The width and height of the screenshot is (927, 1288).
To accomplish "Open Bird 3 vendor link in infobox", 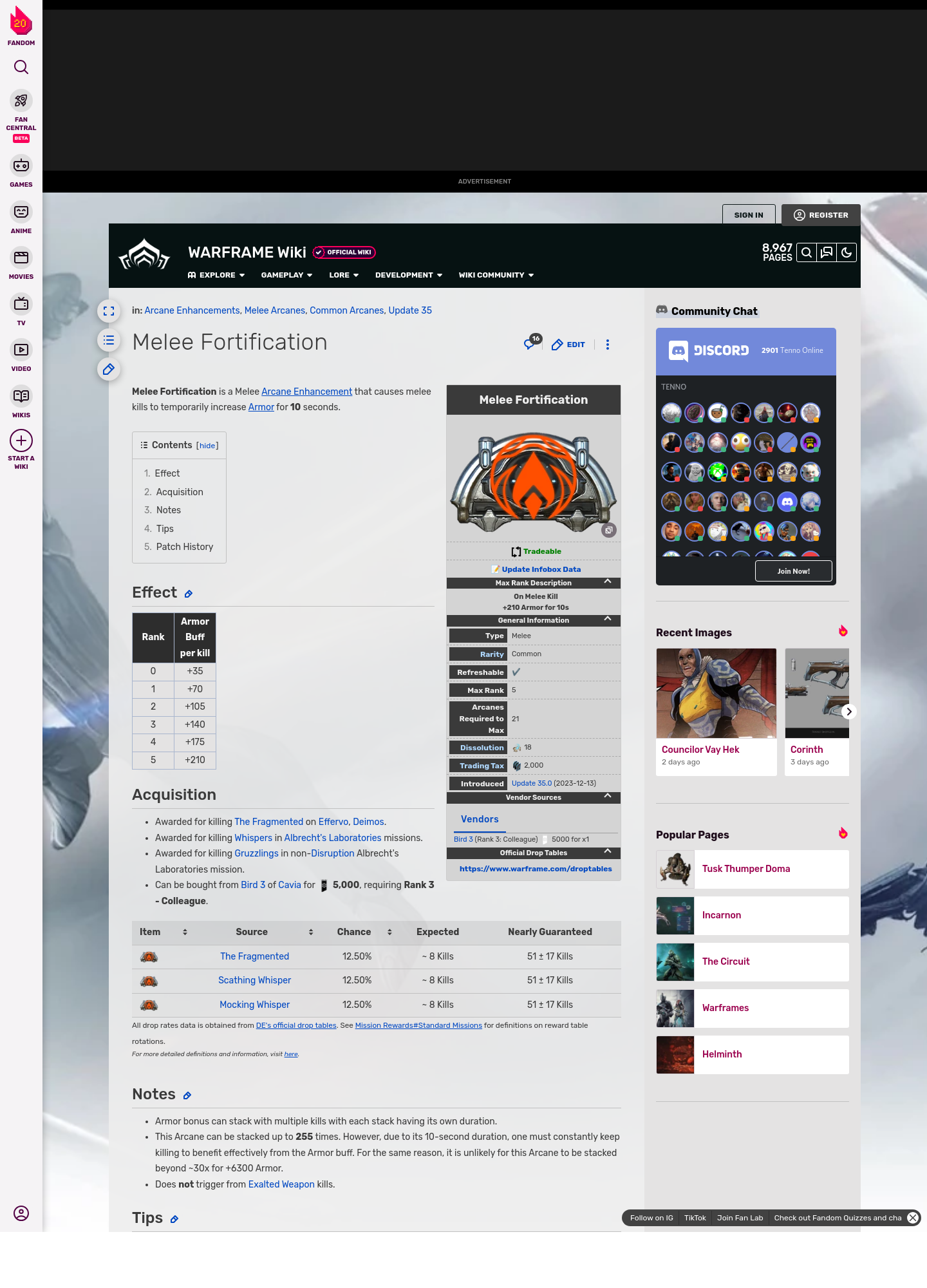I will pos(463,839).
